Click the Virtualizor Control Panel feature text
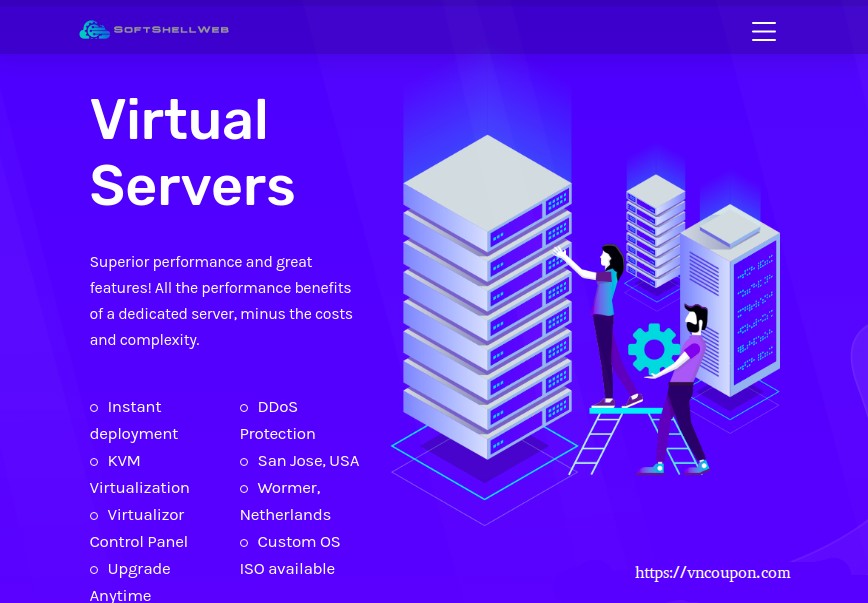Image resolution: width=868 pixels, height=603 pixels. pos(138,528)
